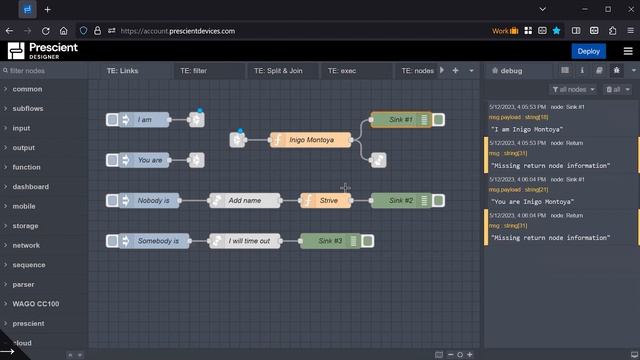Screen dimensions: 640x360
Task: Open the browser extensions icon
Action: pyautogui.click(x=612, y=31)
